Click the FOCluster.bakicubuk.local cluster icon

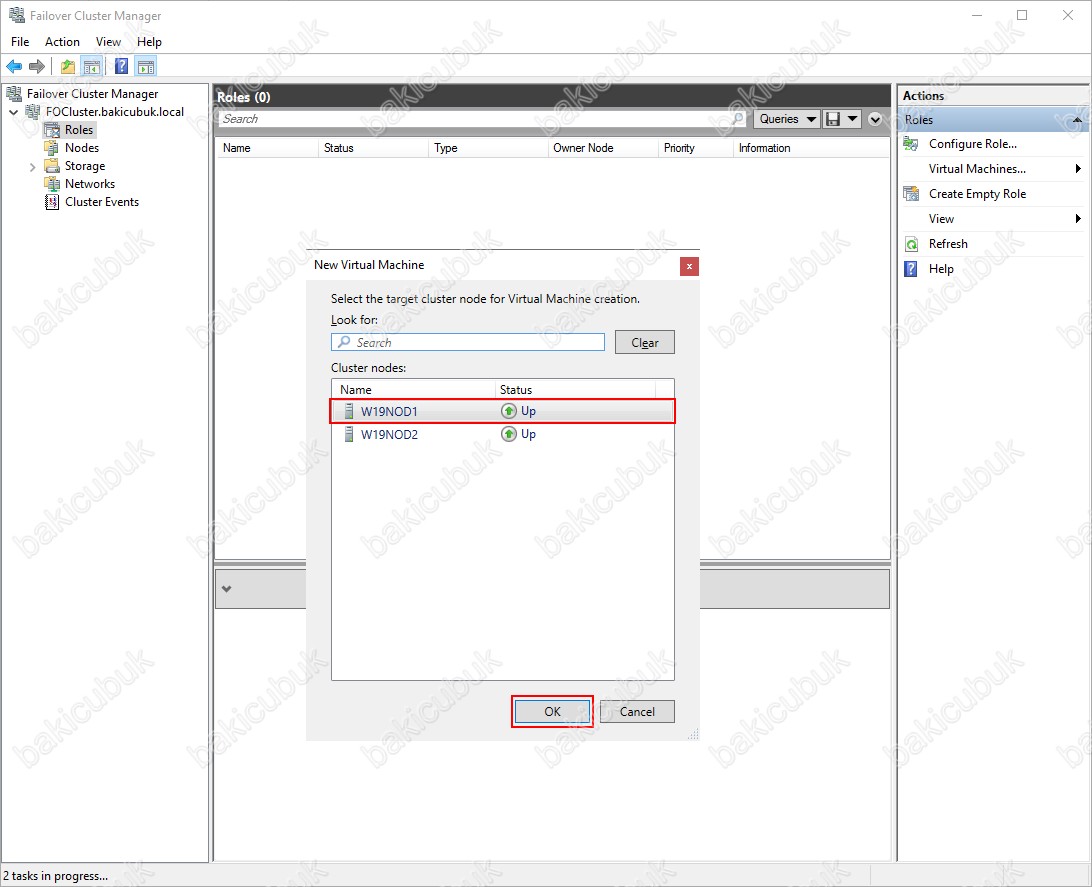coord(33,111)
